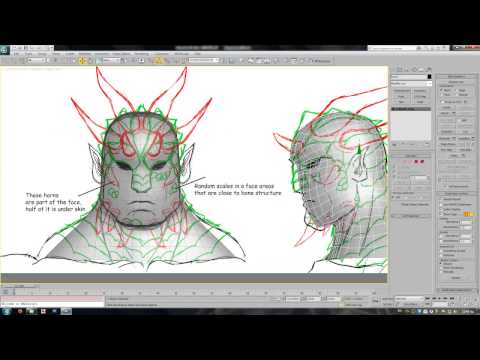Image resolution: width=480 pixels, height=360 pixels.
Task: Click the Polygon sub-object level icon
Action: point(416,161)
